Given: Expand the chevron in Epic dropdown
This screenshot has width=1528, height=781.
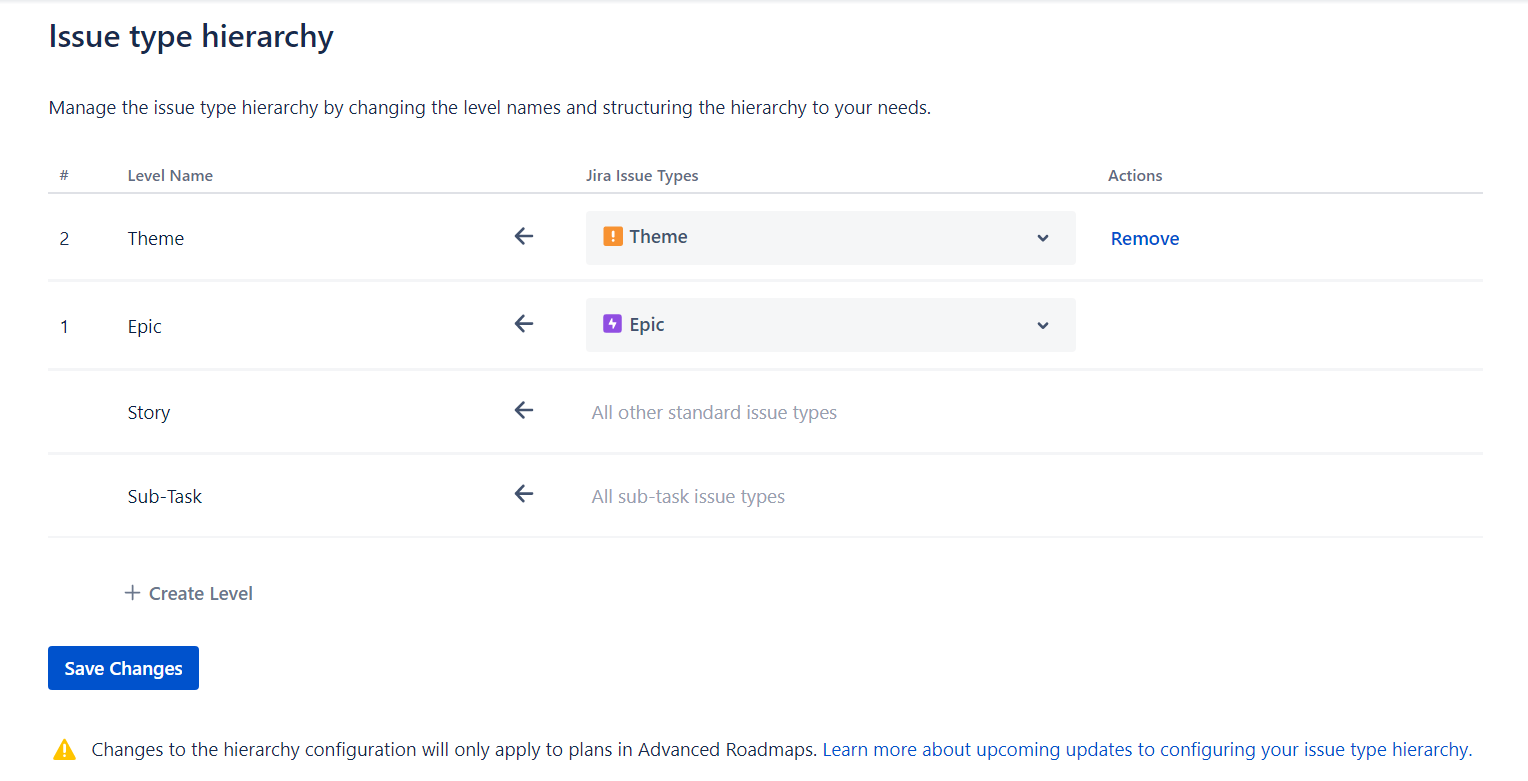Looking at the screenshot, I should [1043, 325].
